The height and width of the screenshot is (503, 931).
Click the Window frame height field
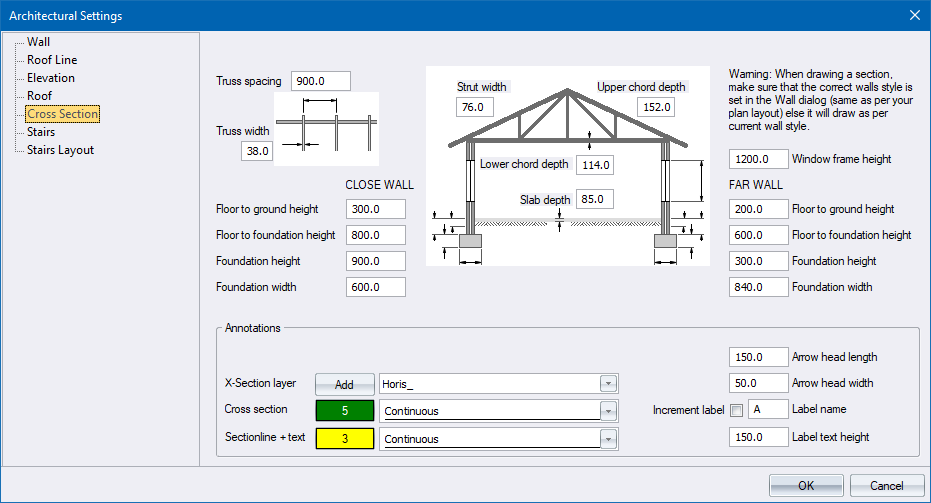(x=759, y=159)
